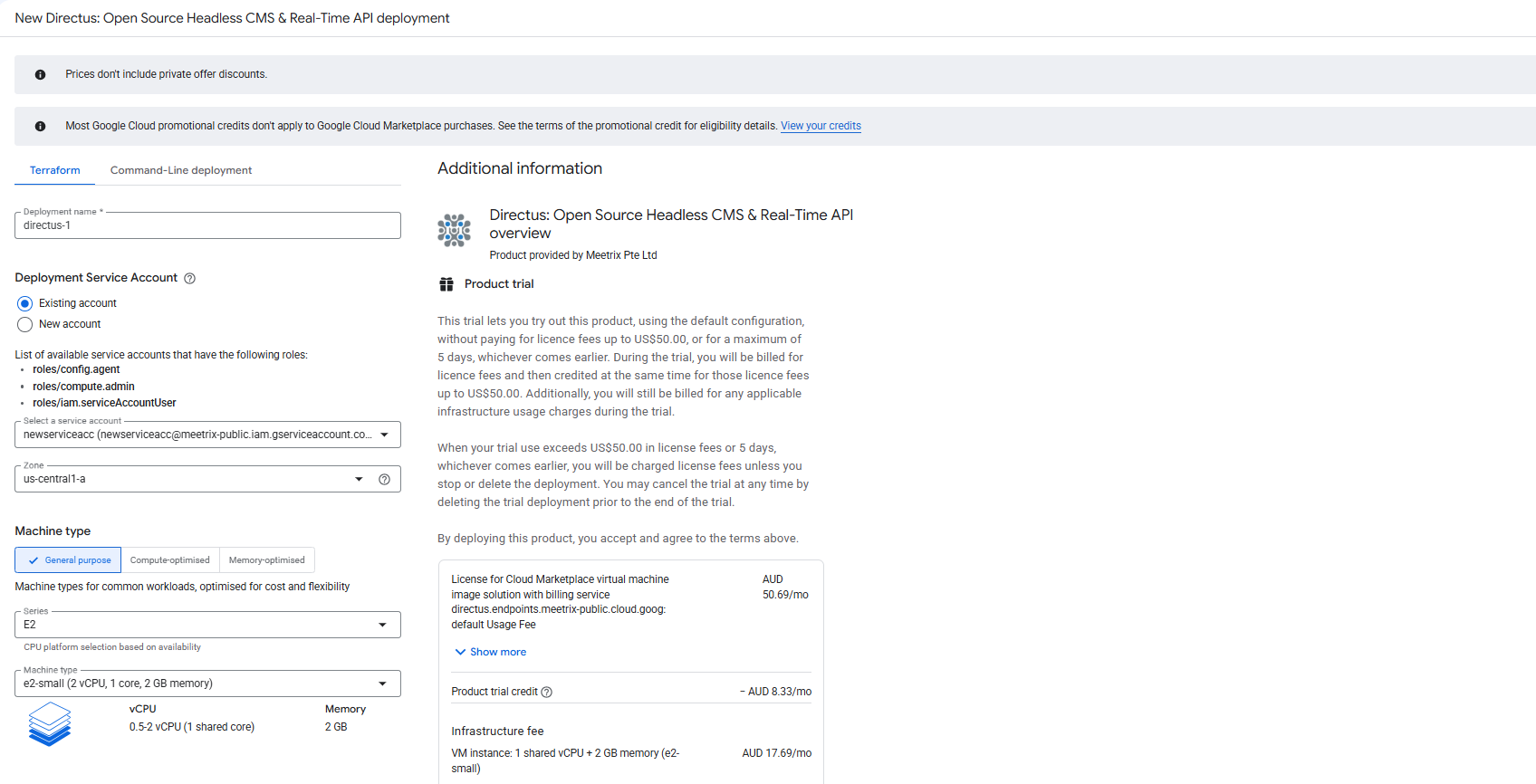1536x784 pixels.
Task: Open the Select a service account dropdown
Action: (207, 435)
